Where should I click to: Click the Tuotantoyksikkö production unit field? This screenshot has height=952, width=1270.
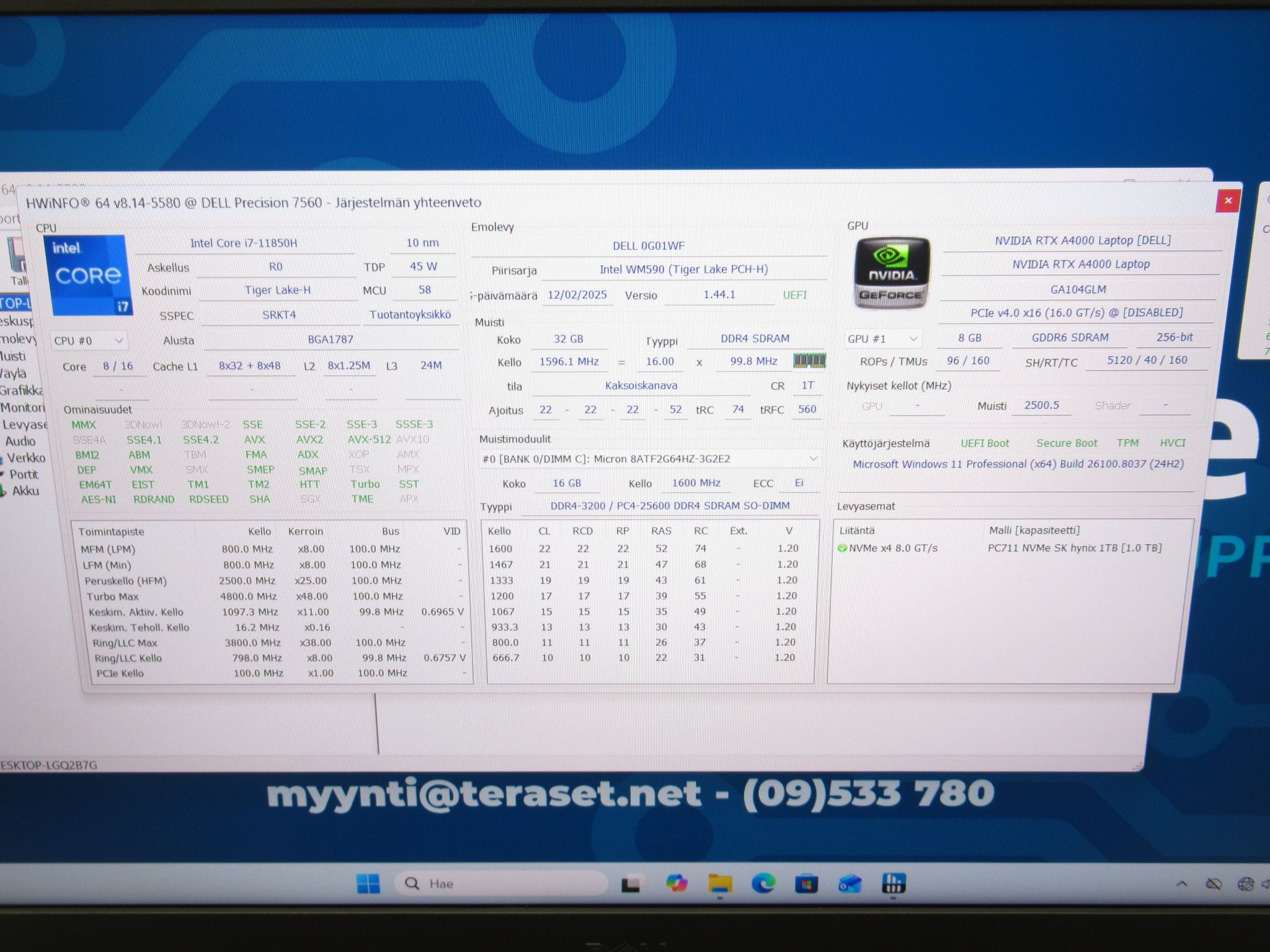[x=410, y=314]
